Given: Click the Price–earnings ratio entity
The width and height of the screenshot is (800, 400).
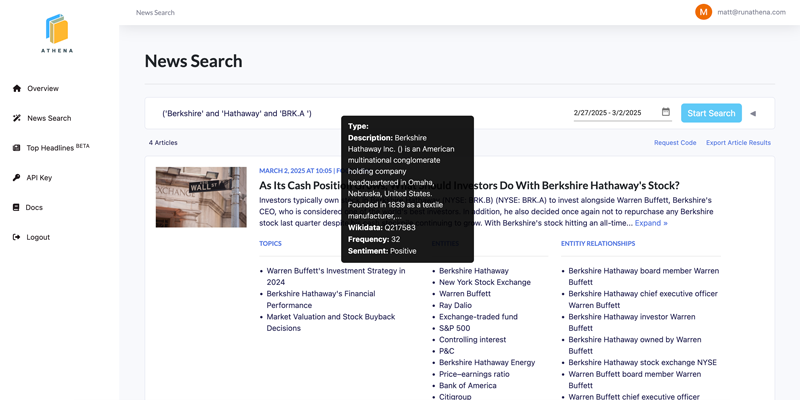Looking at the screenshot, I should 474,374.
